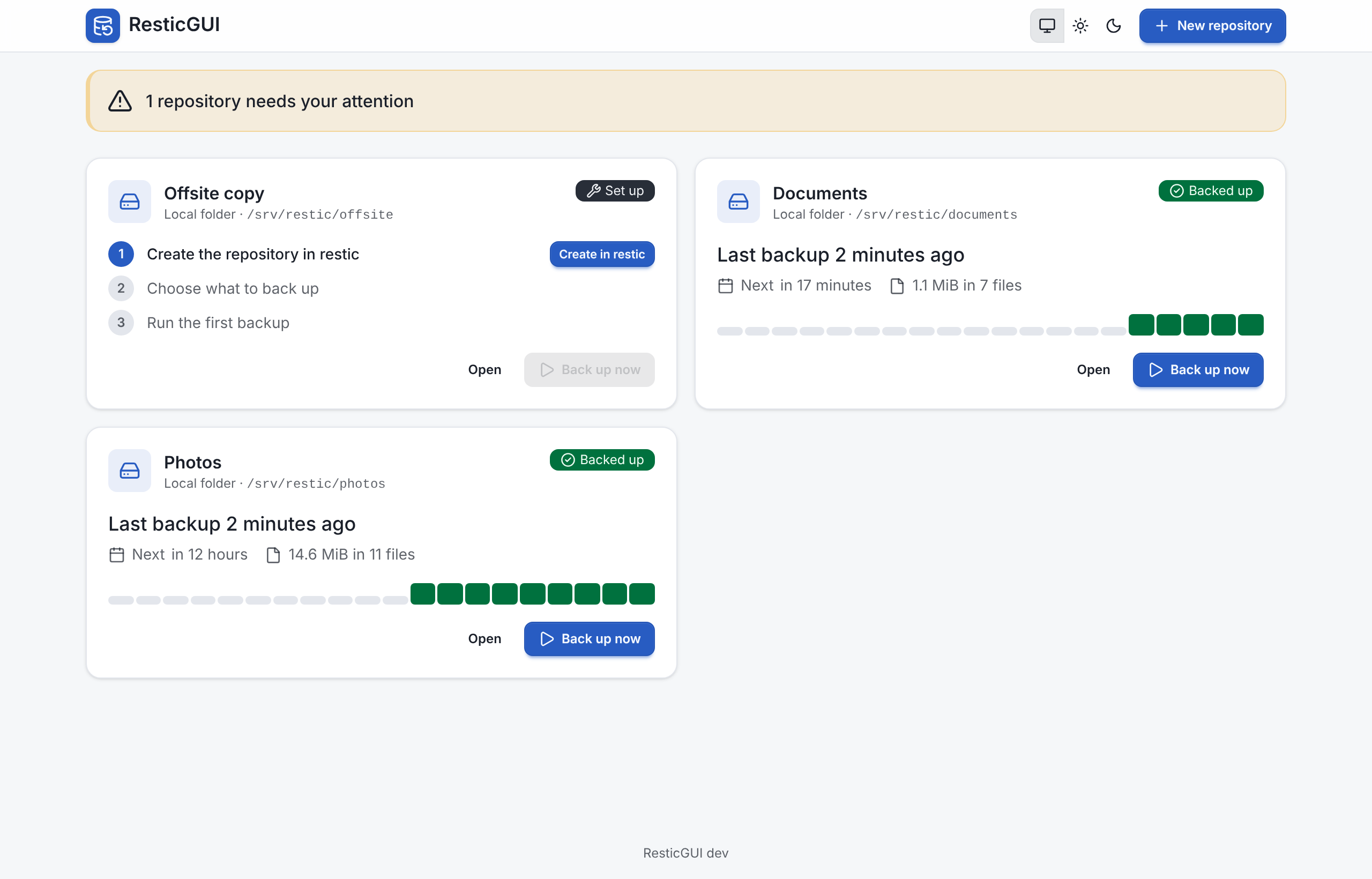The width and height of the screenshot is (1372, 879).
Task: Switch to system theme monitor icon
Action: (x=1047, y=26)
